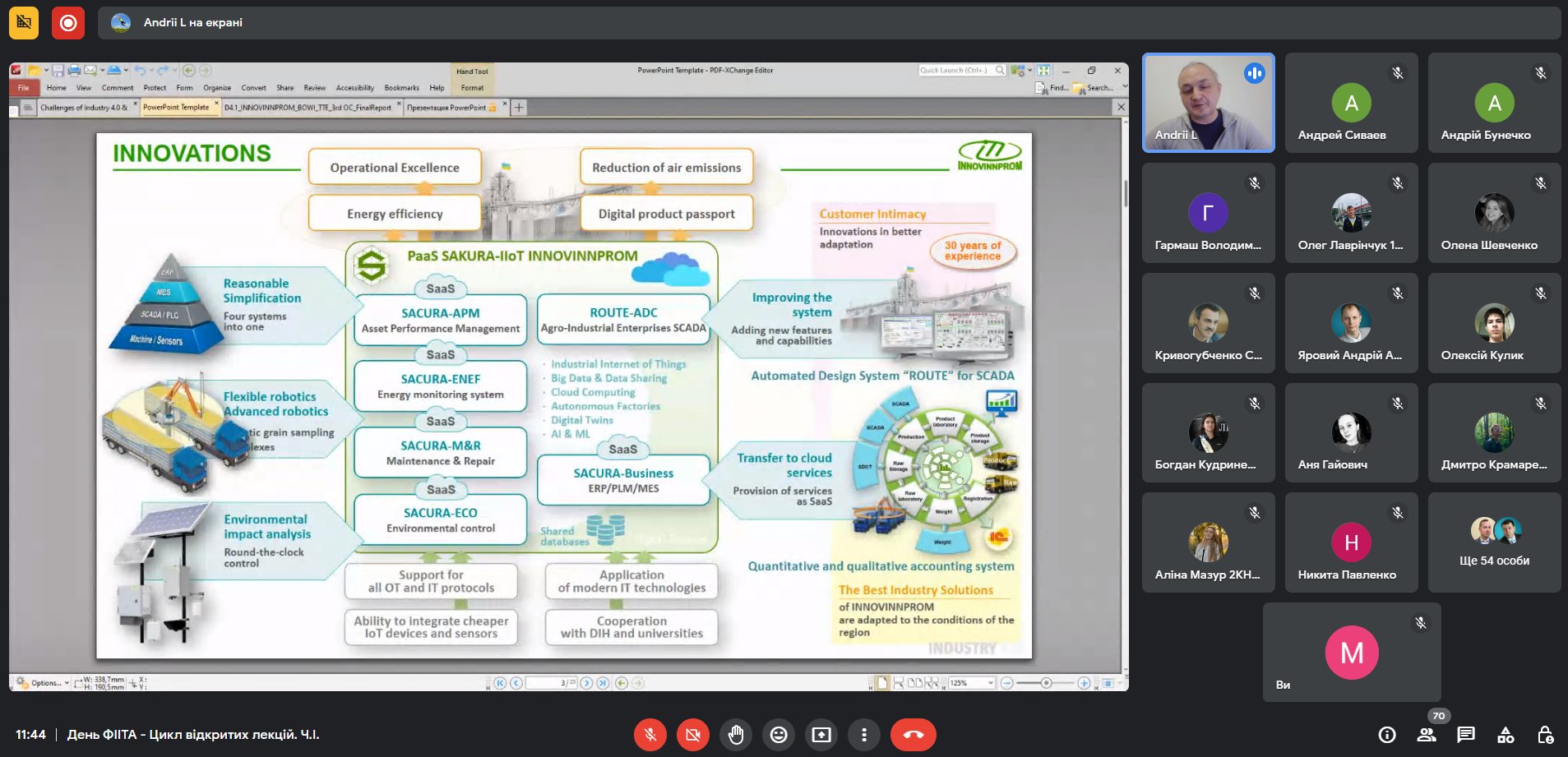Expand the Scan dropdown arrow in PDF toolbar
Viewport: 1568px width, 757px height.
[x=126, y=71]
